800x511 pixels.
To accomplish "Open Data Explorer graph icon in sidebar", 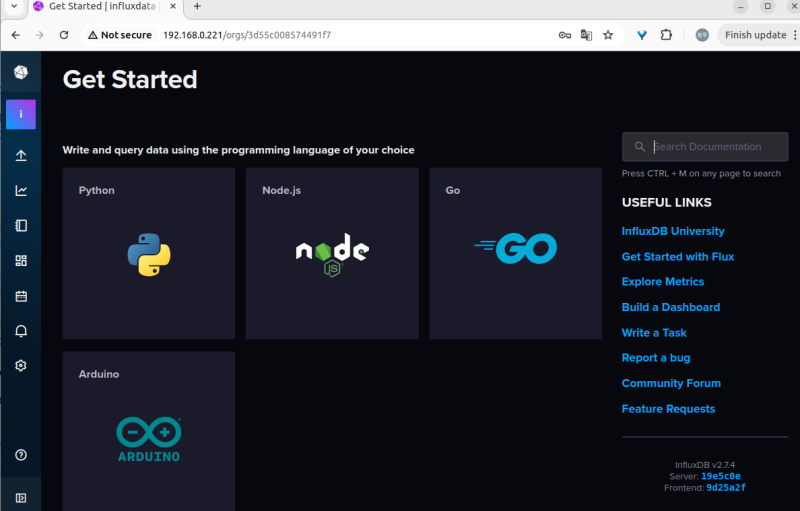I will tap(21, 191).
